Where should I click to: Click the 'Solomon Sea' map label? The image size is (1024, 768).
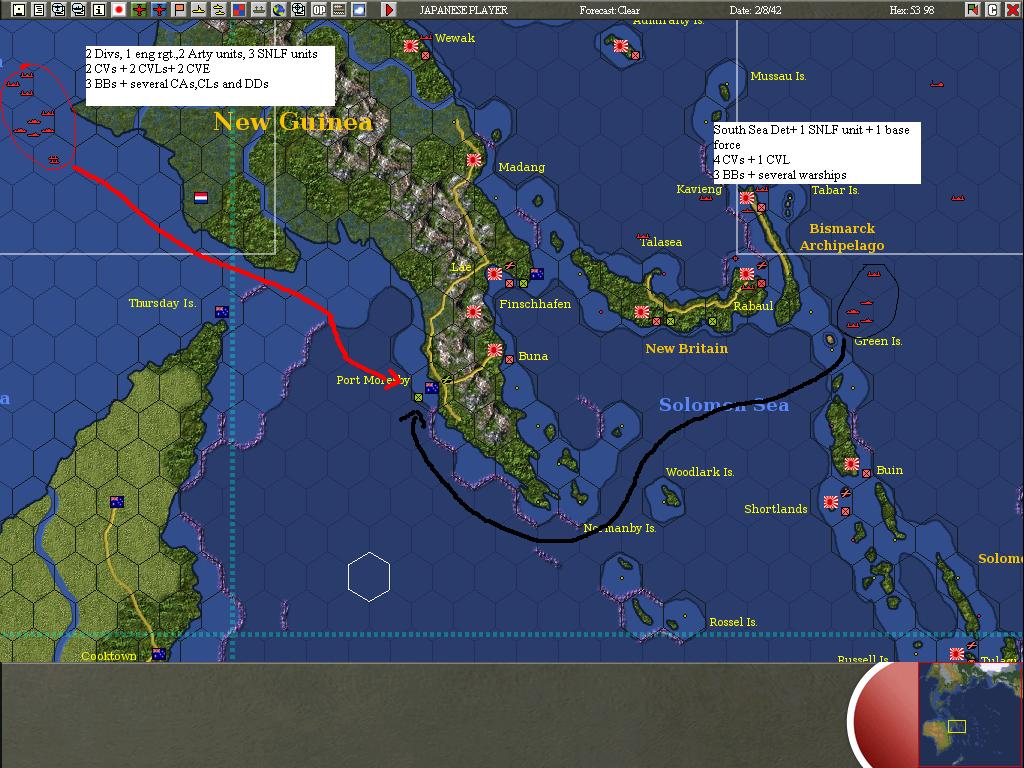pos(724,405)
